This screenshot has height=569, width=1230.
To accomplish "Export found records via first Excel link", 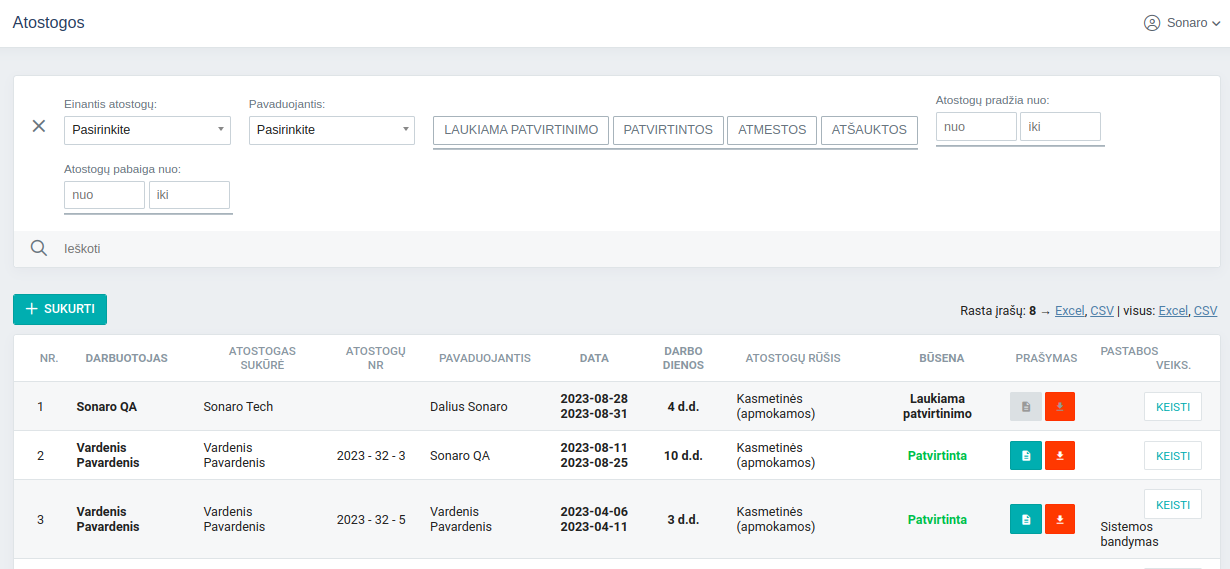I will coord(1069,311).
